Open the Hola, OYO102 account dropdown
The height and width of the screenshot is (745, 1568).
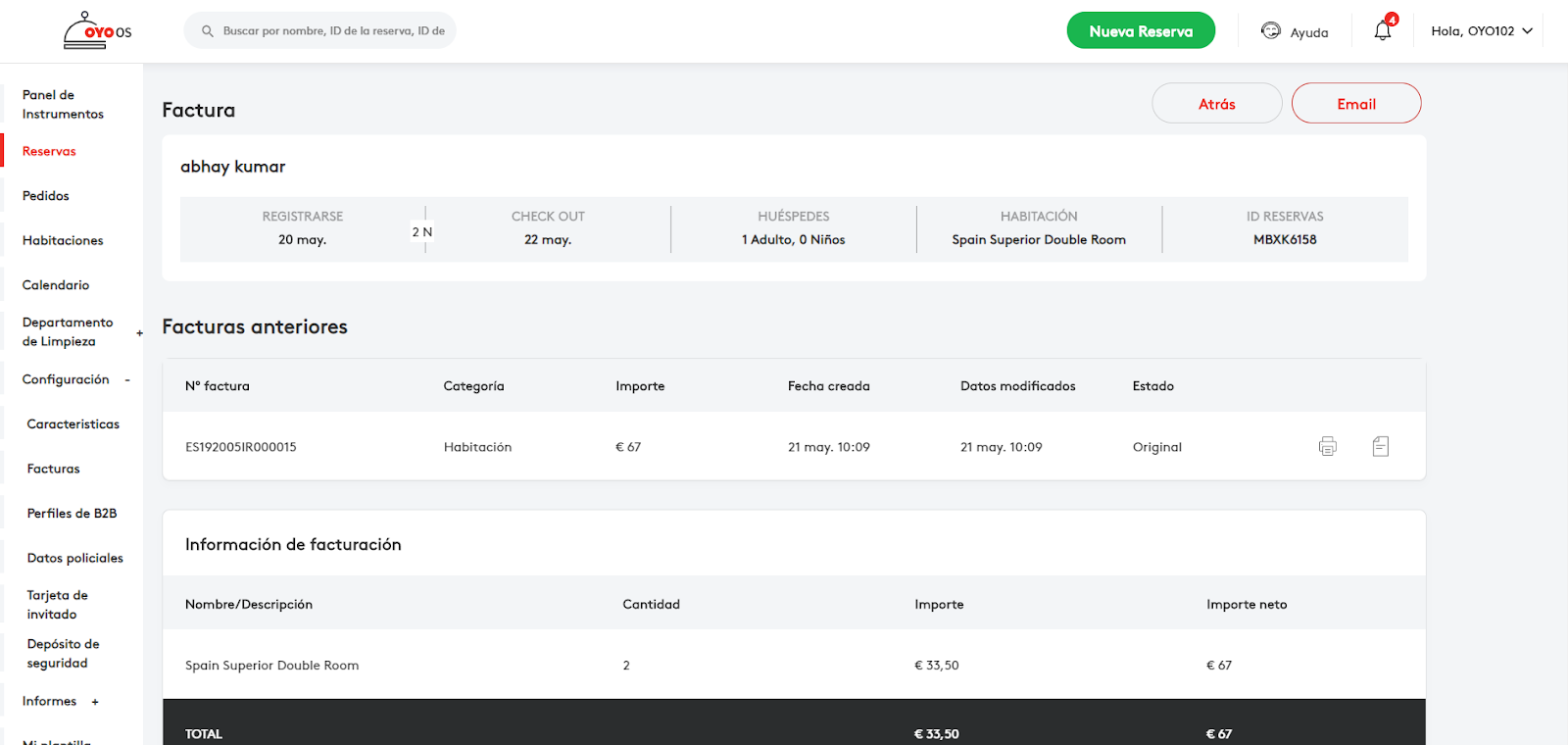(x=1482, y=31)
